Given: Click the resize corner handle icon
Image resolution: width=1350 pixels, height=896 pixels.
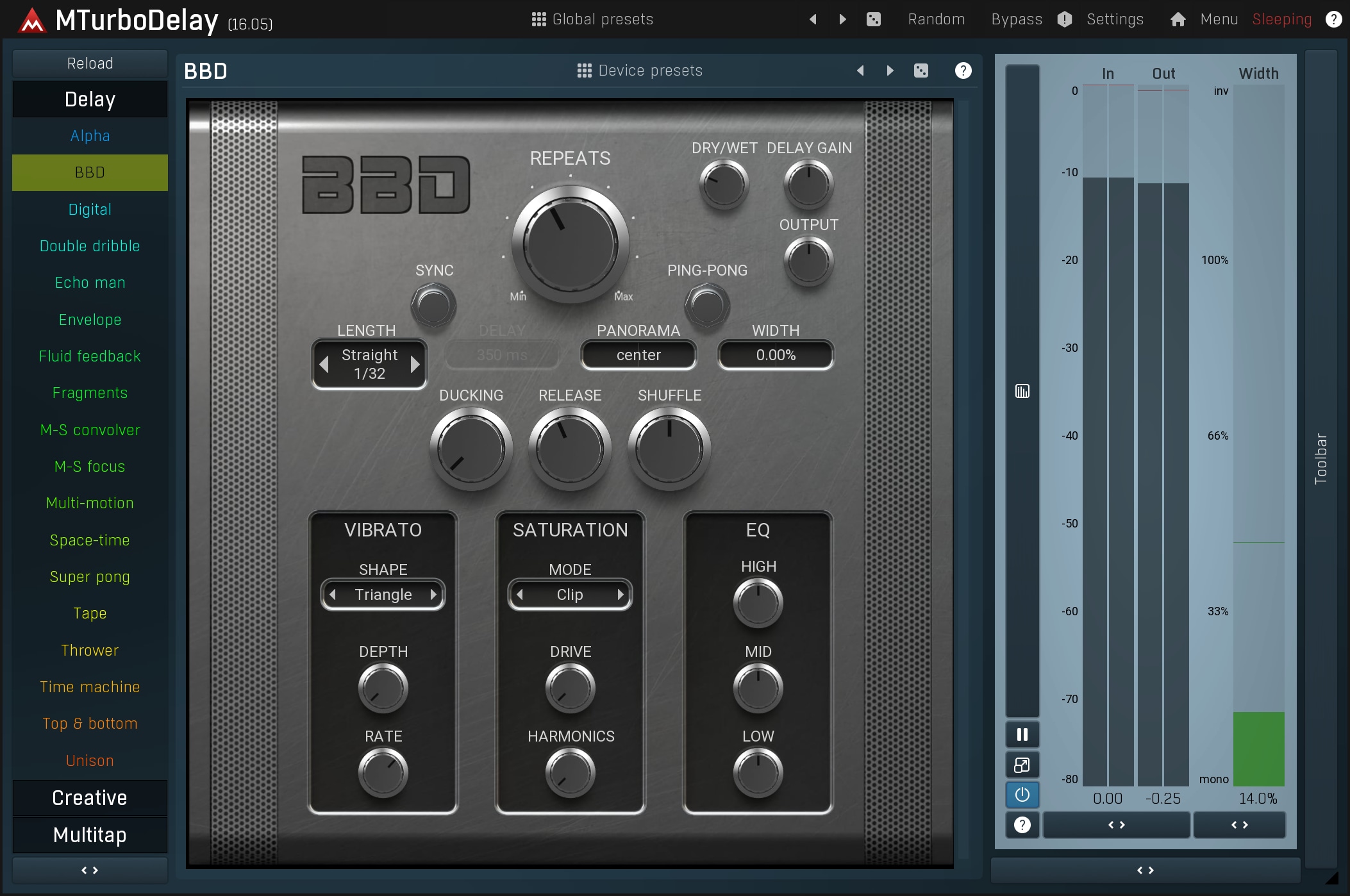Looking at the screenshot, I should pyautogui.click(x=1332, y=878).
